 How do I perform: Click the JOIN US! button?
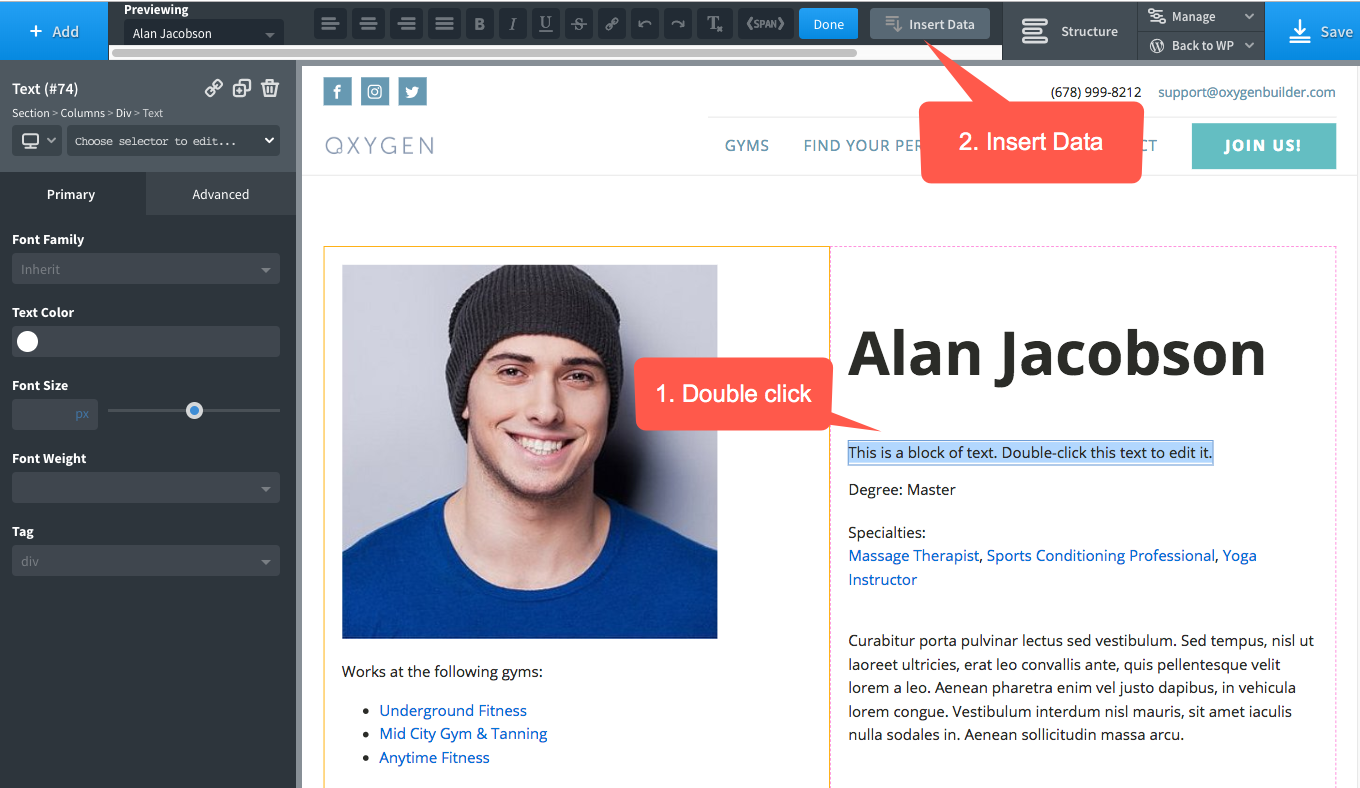point(1263,146)
